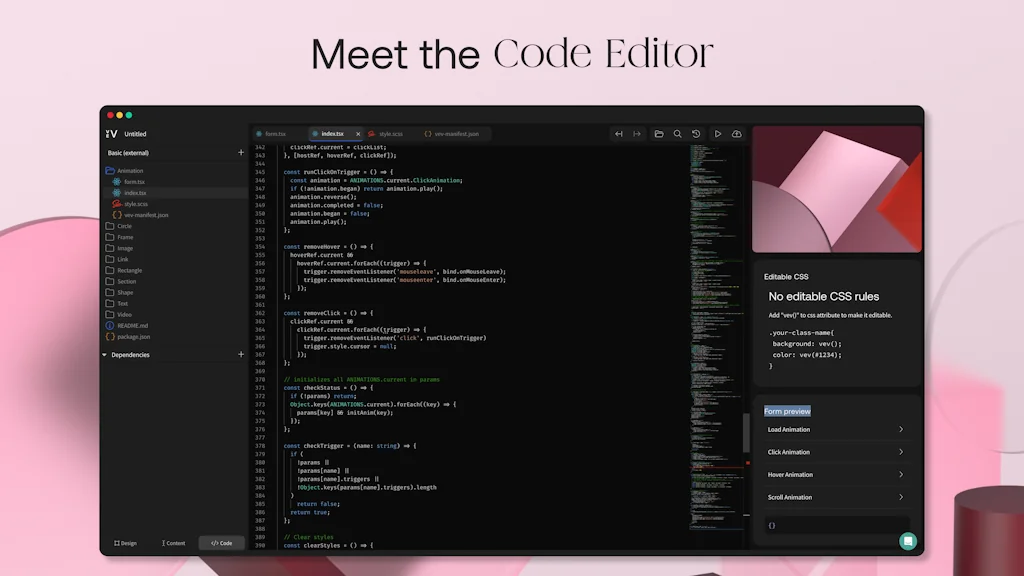Screen dimensions: 1024x576
Task: Click the Form preview heading
Action: click(787, 411)
